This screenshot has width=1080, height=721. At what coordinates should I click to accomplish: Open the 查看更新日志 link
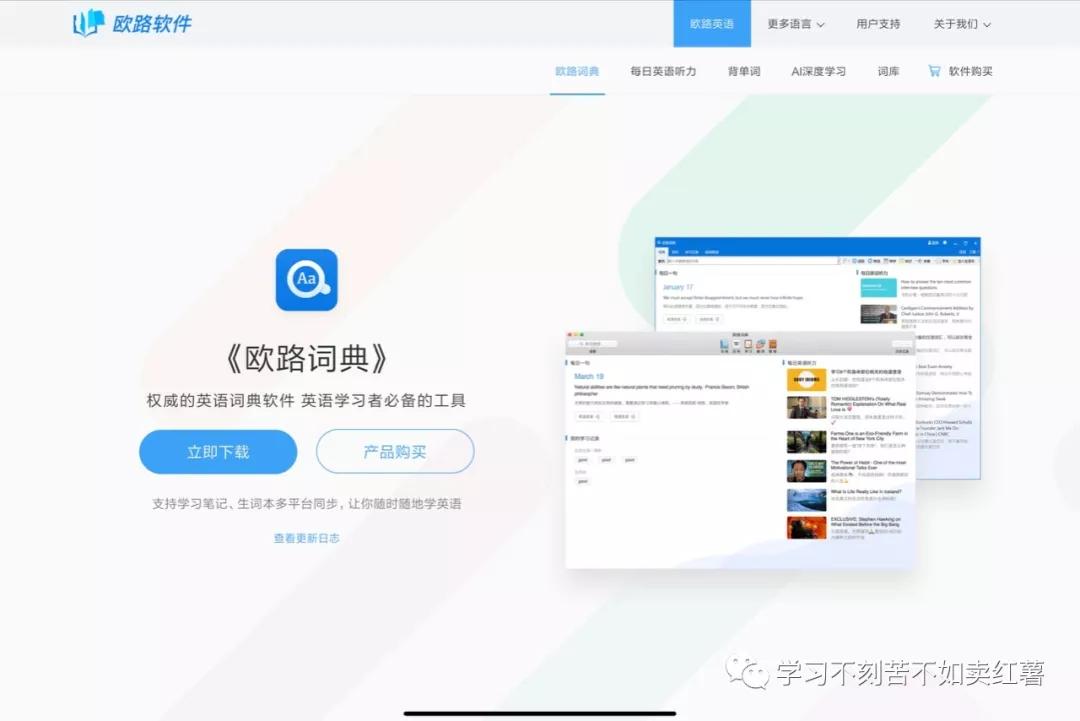[306, 537]
